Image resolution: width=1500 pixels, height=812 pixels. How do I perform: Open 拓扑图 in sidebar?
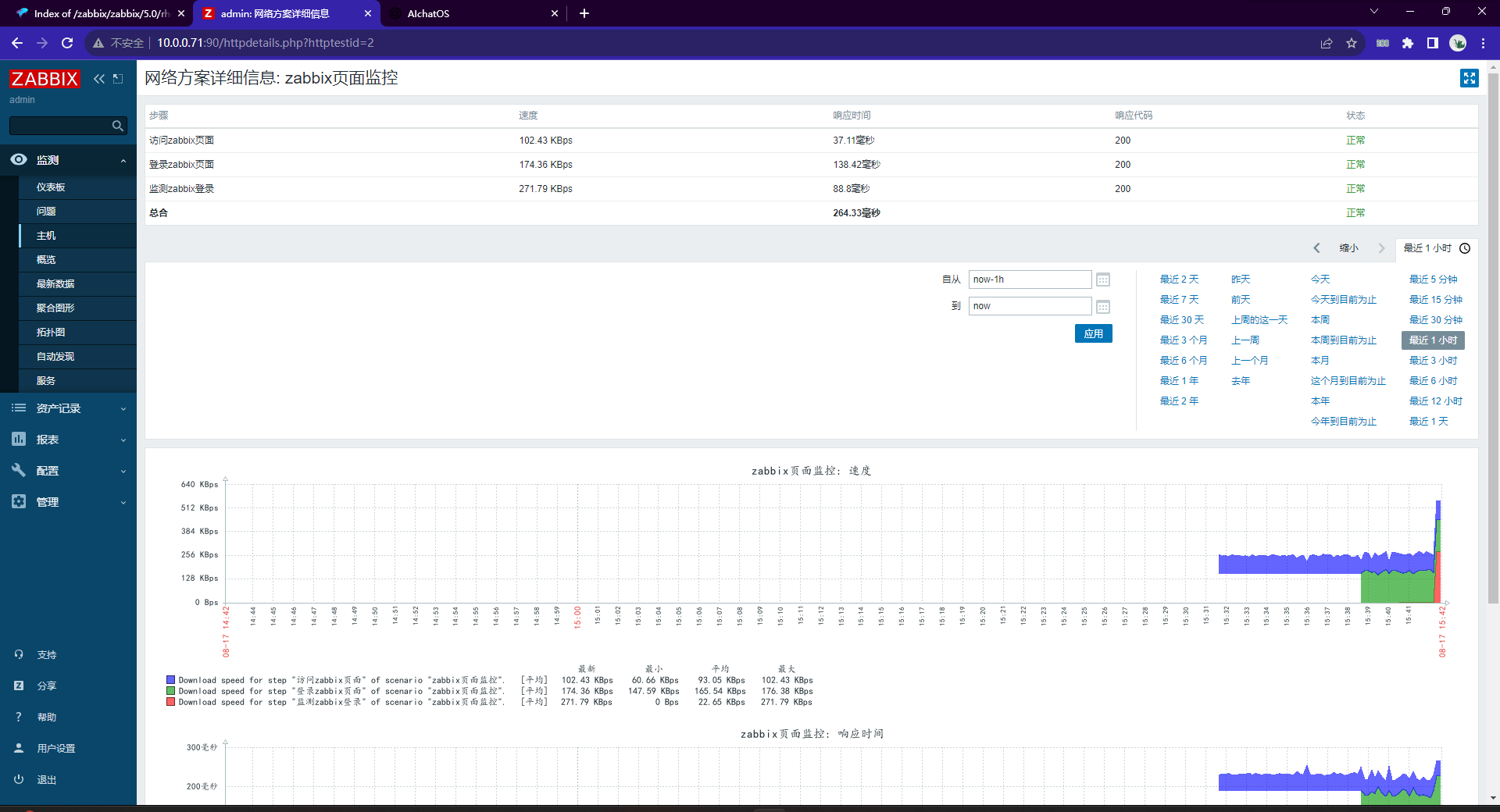tap(51, 333)
